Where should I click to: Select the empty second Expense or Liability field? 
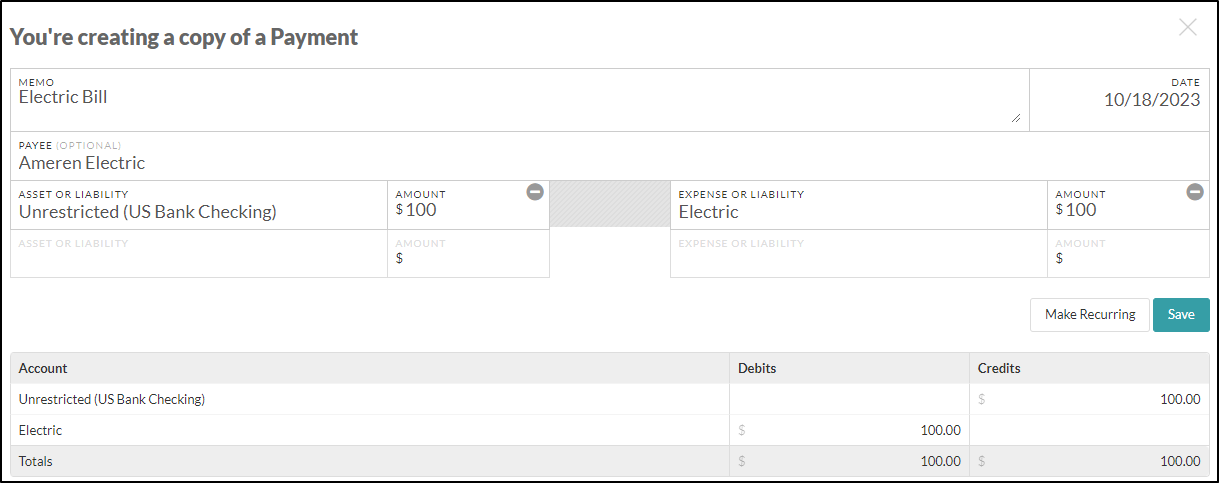click(859, 253)
